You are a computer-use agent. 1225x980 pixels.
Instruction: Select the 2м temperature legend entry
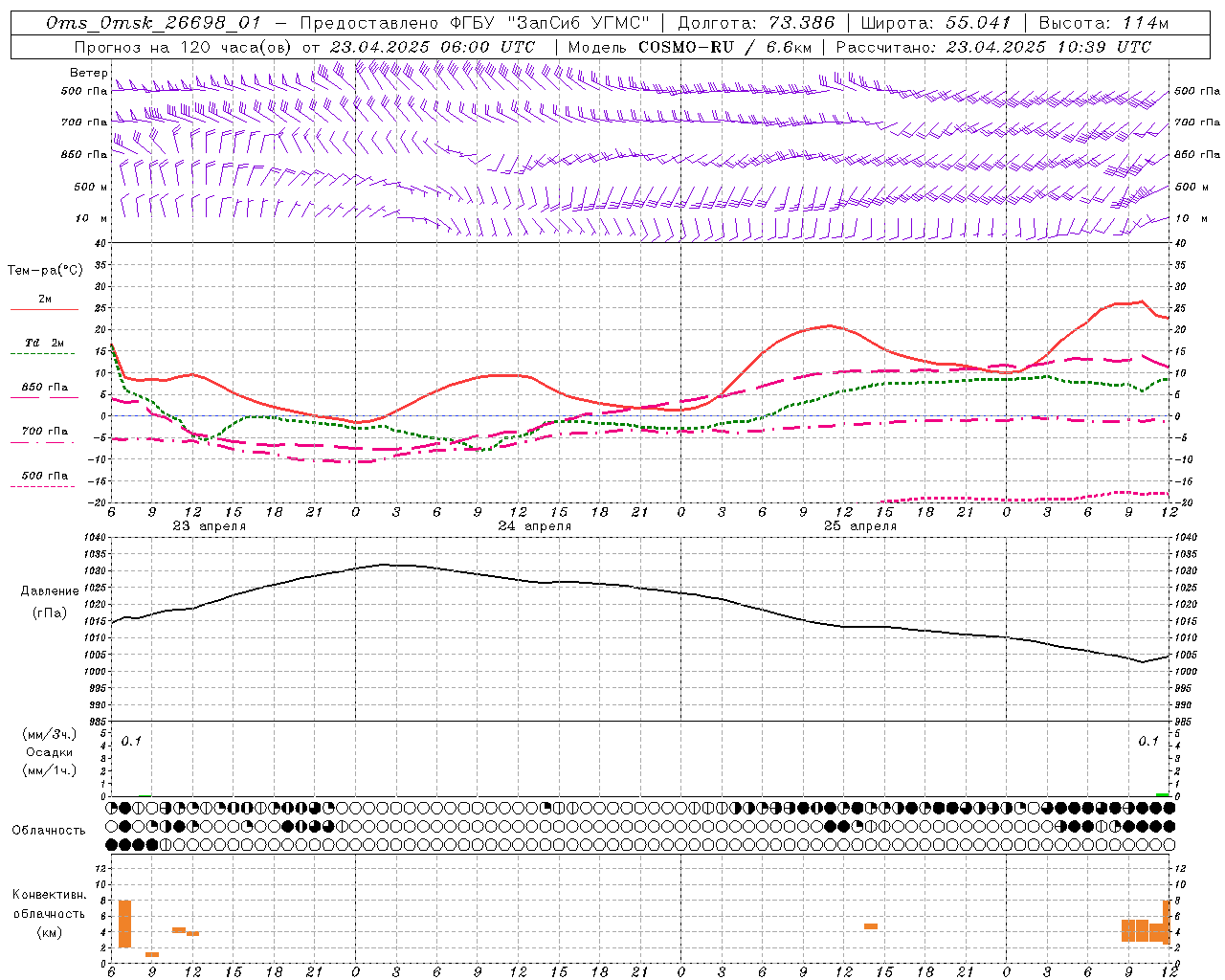tap(44, 301)
